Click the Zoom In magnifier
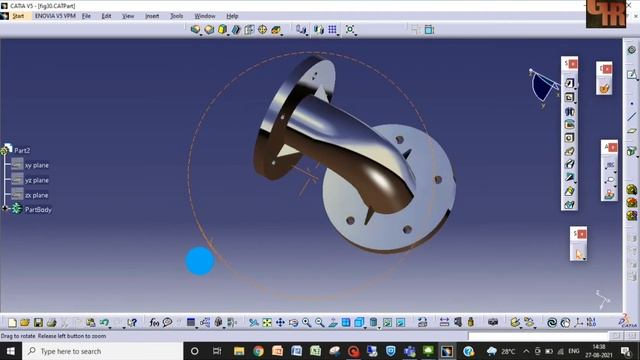Screen dimensions: 640x360 click(306, 323)
